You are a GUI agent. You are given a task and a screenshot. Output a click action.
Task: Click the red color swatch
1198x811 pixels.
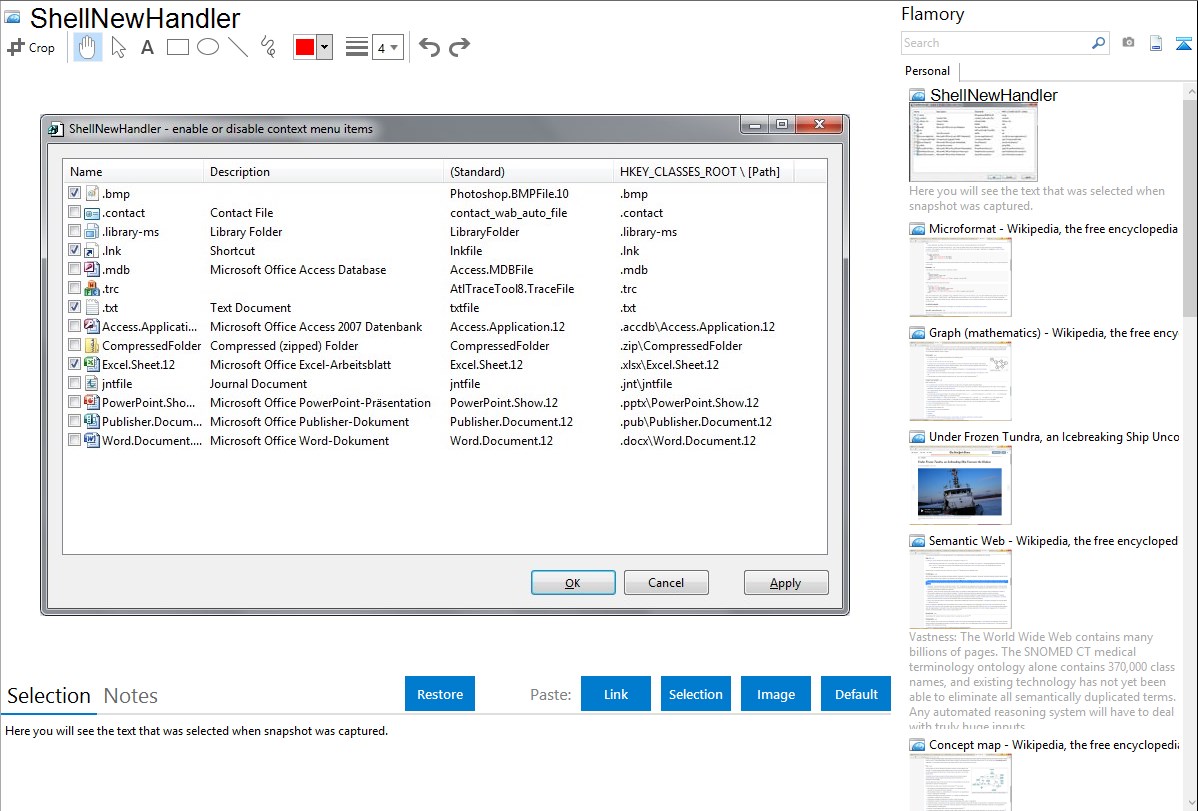305,47
